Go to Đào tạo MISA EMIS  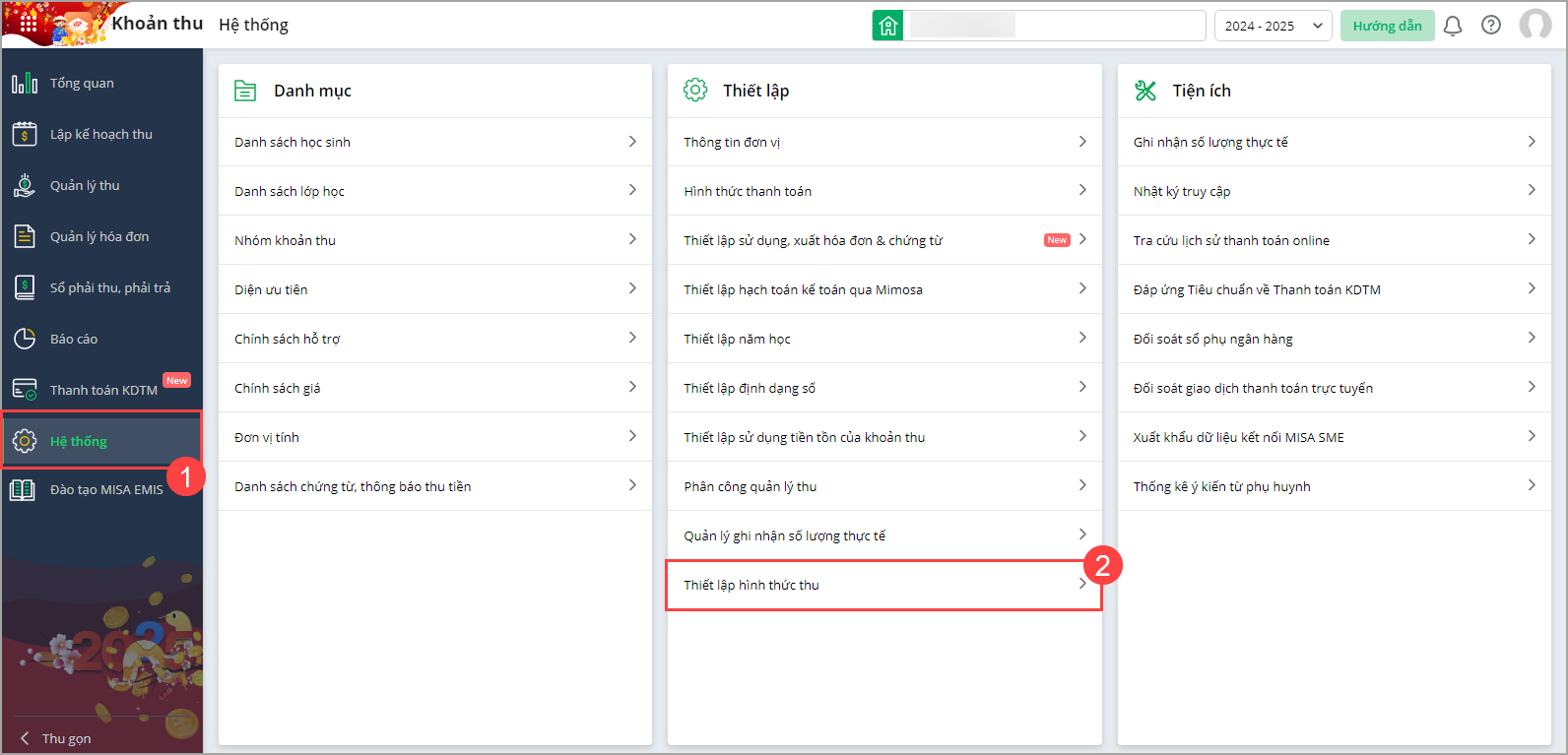[106, 489]
